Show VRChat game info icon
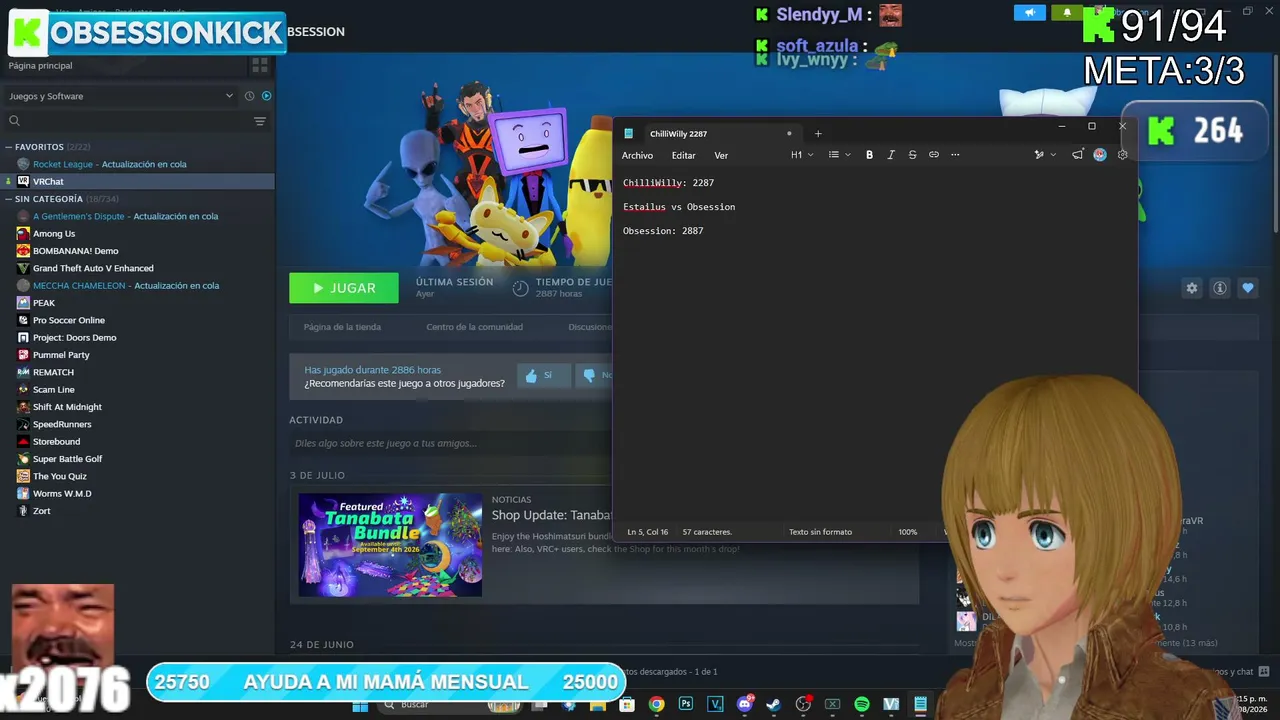This screenshot has width=1280, height=720. pos(1220,288)
